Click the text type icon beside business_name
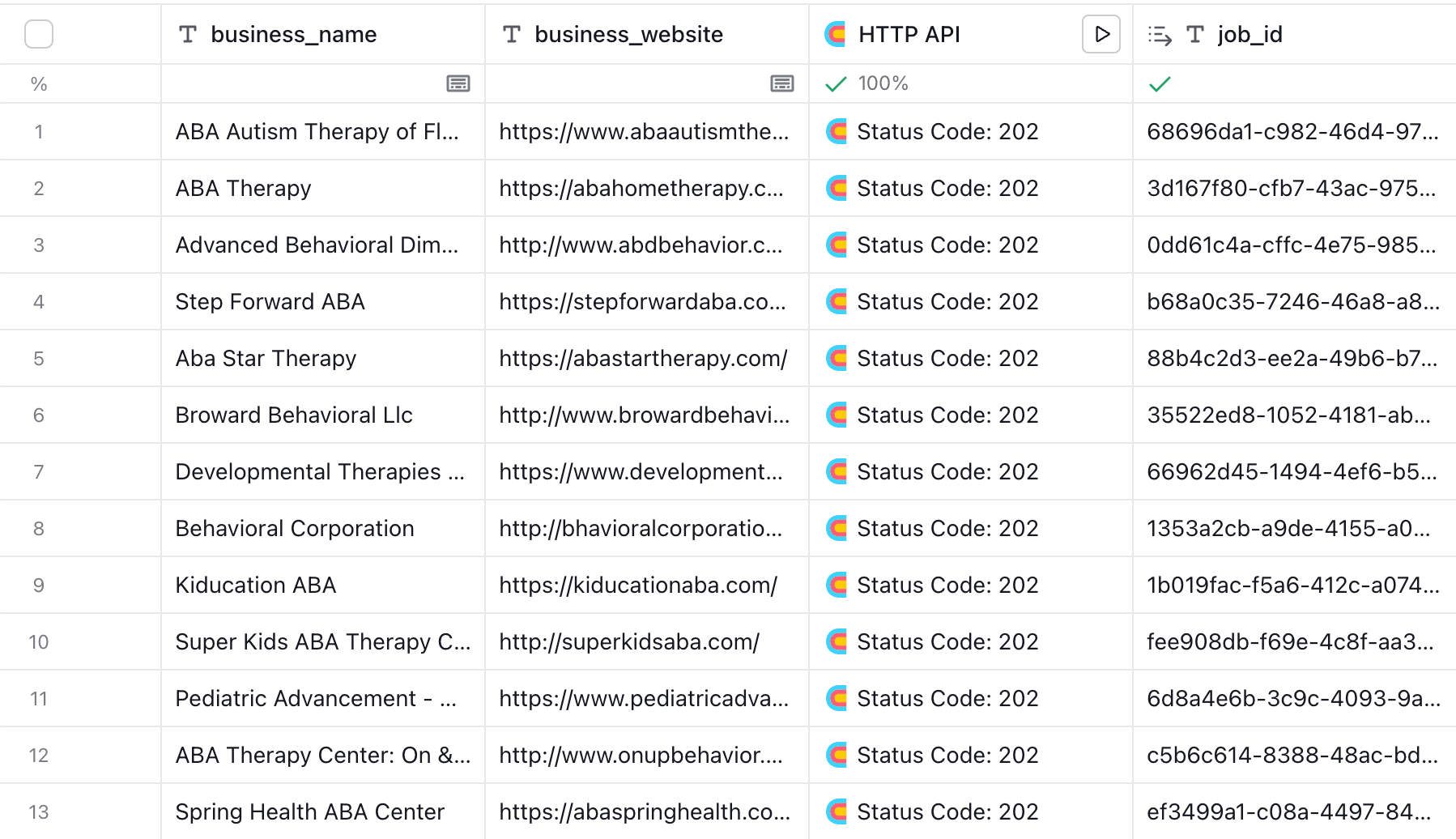The height and width of the screenshot is (839, 1456). pyautogui.click(x=189, y=34)
